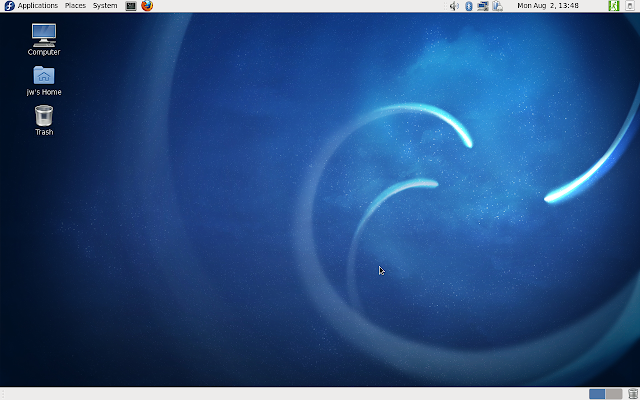This screenshot has width=640, height=400.
Task: Switch to the second workspace
Action: tap(613, 394)
